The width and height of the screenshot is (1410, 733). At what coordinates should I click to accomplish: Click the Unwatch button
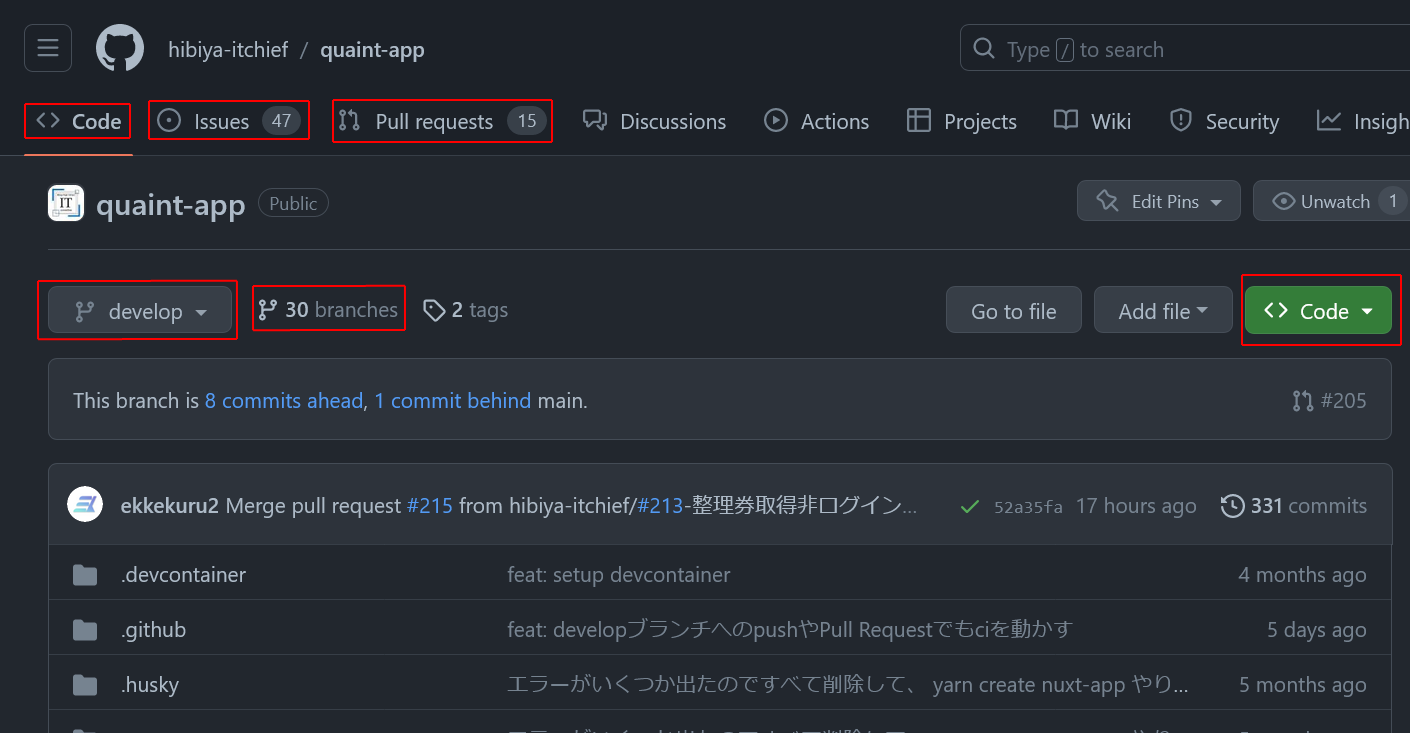pos(1331,201)
